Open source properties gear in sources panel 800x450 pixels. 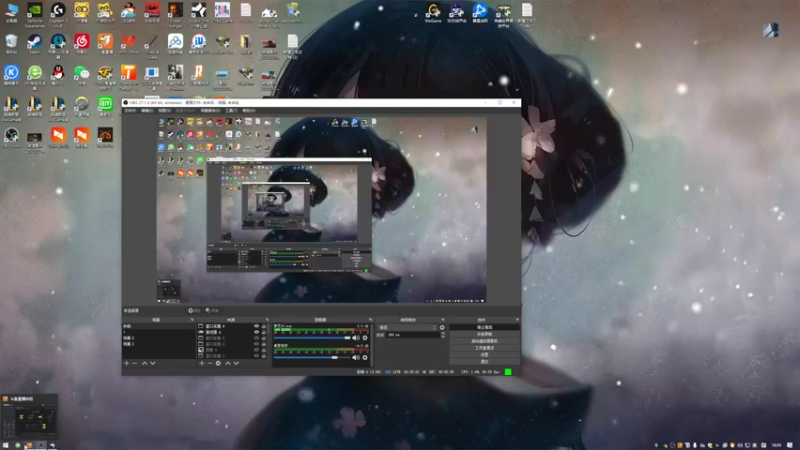point(218,363)
